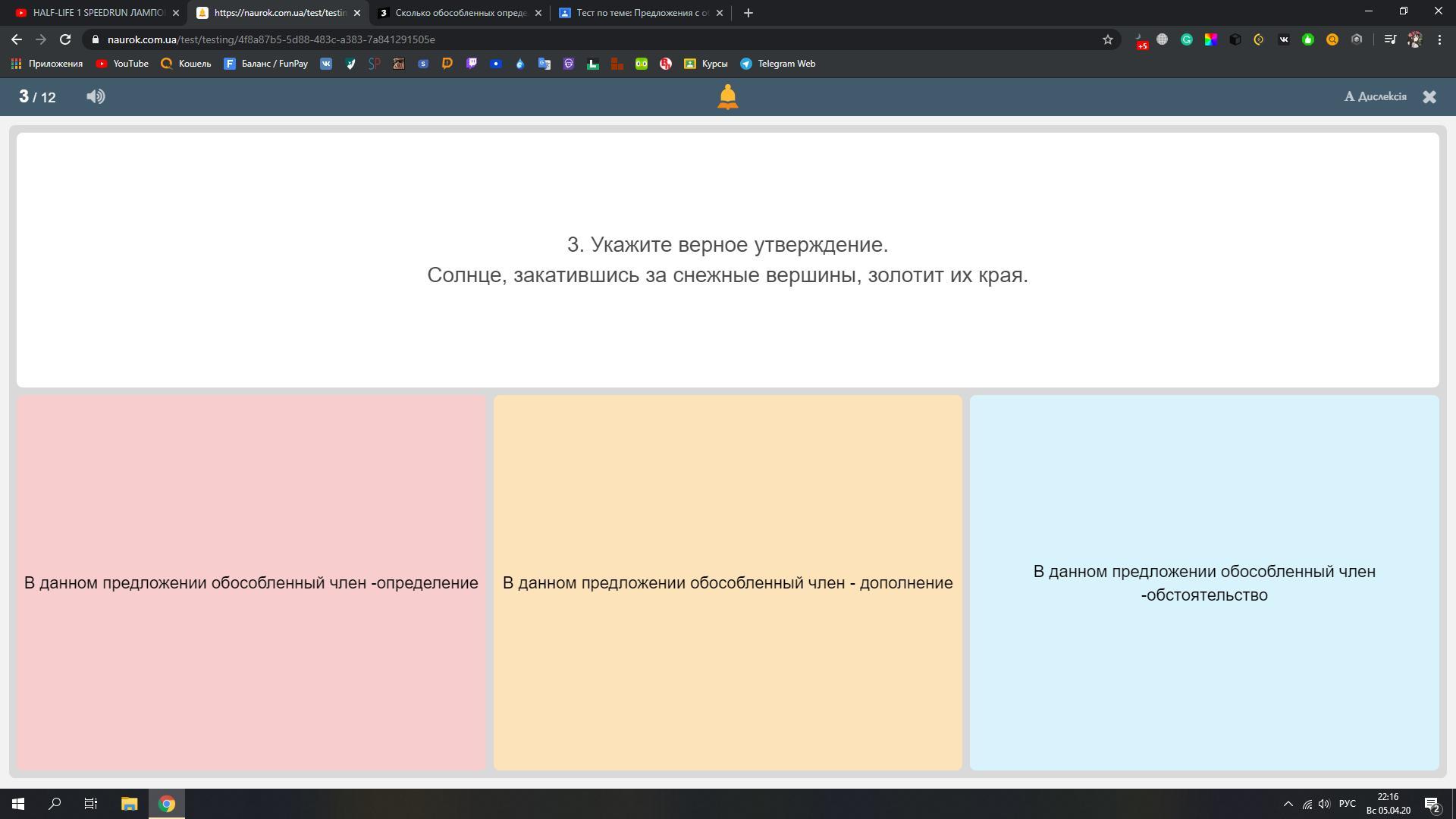Open Windows search from taskbar
Screen dimensions: 1456x819
[55, 804]
